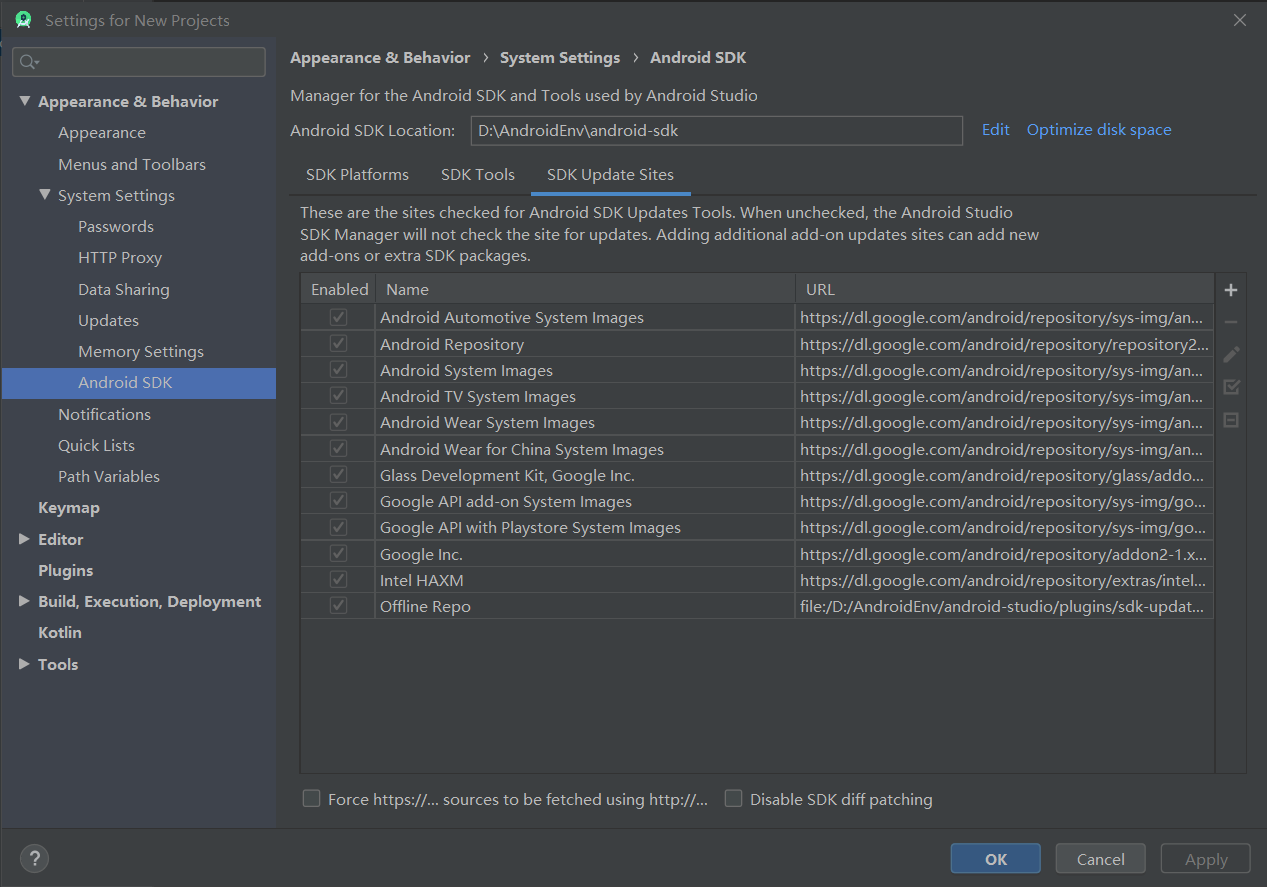Open Updates settings in the tree

click(x=108, y=320)
